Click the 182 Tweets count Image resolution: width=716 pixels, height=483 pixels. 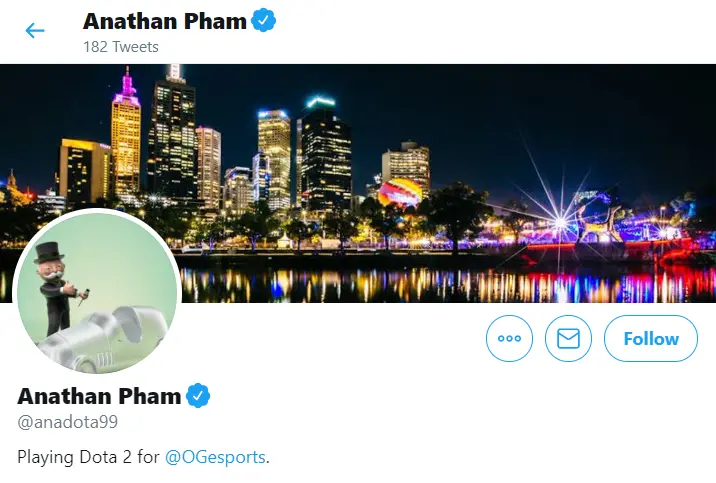coord(121,47)
